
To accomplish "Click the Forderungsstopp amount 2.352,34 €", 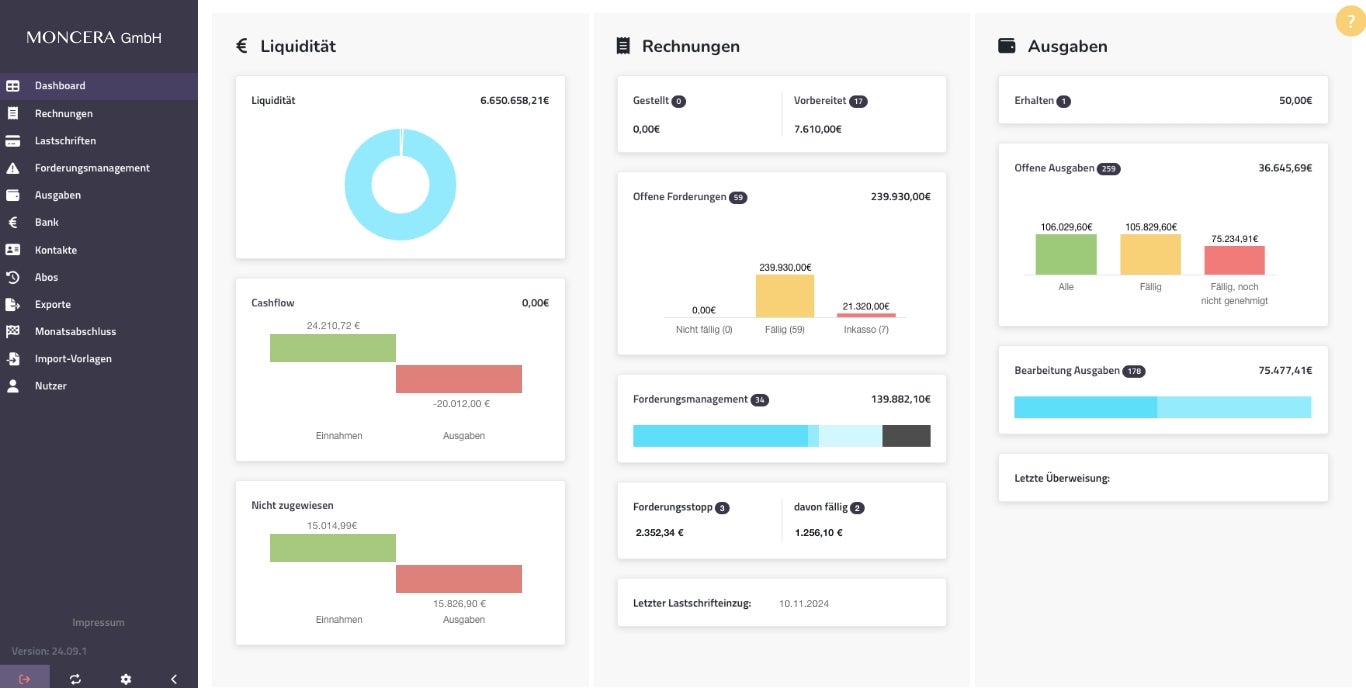I will 659,532.
